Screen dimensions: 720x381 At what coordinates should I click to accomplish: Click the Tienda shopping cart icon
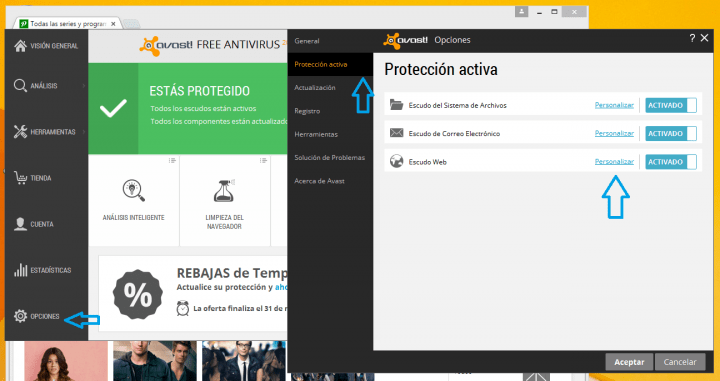(20, 178)
